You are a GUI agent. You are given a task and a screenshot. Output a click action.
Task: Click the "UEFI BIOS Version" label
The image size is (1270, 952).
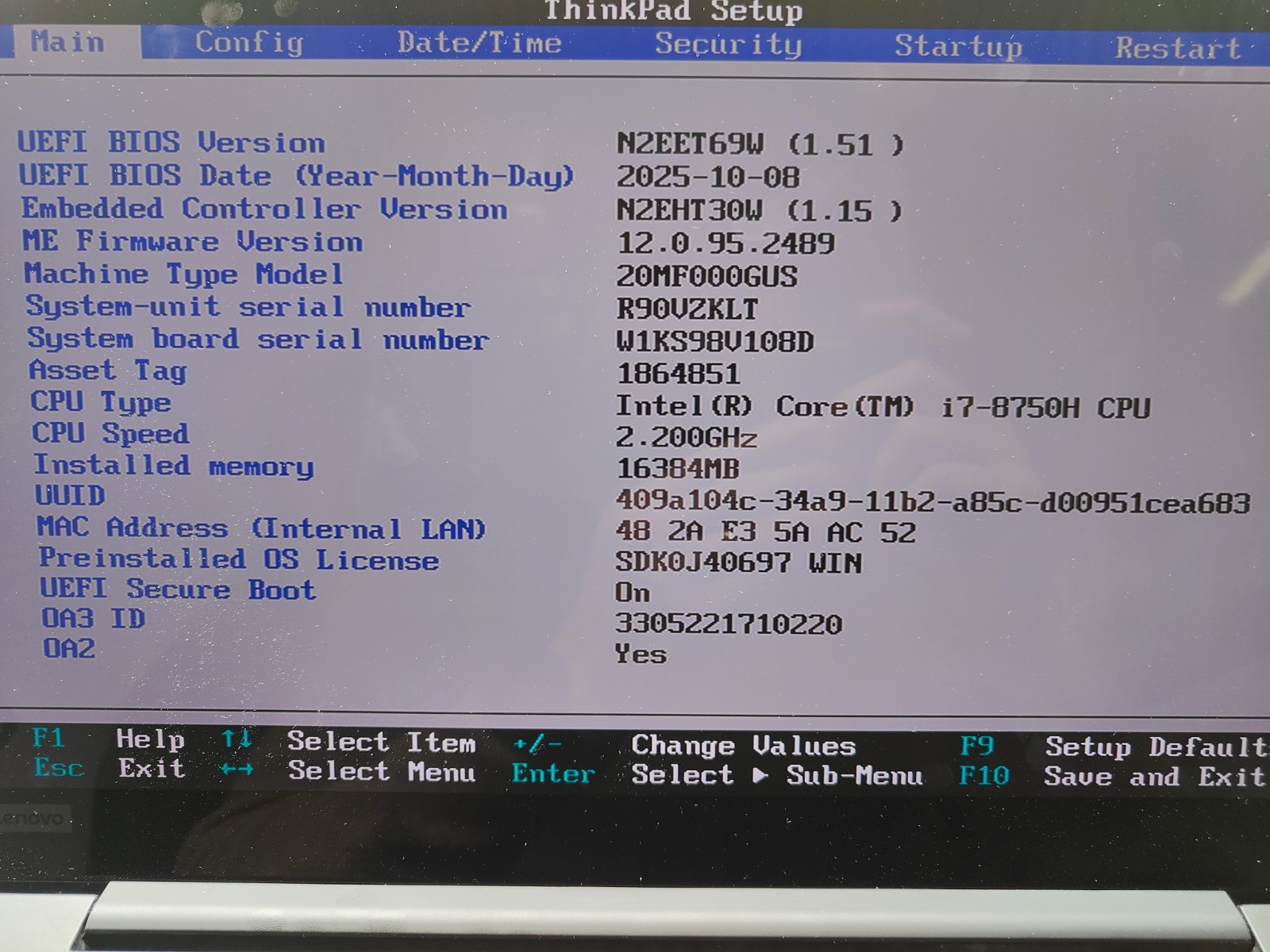171,143
